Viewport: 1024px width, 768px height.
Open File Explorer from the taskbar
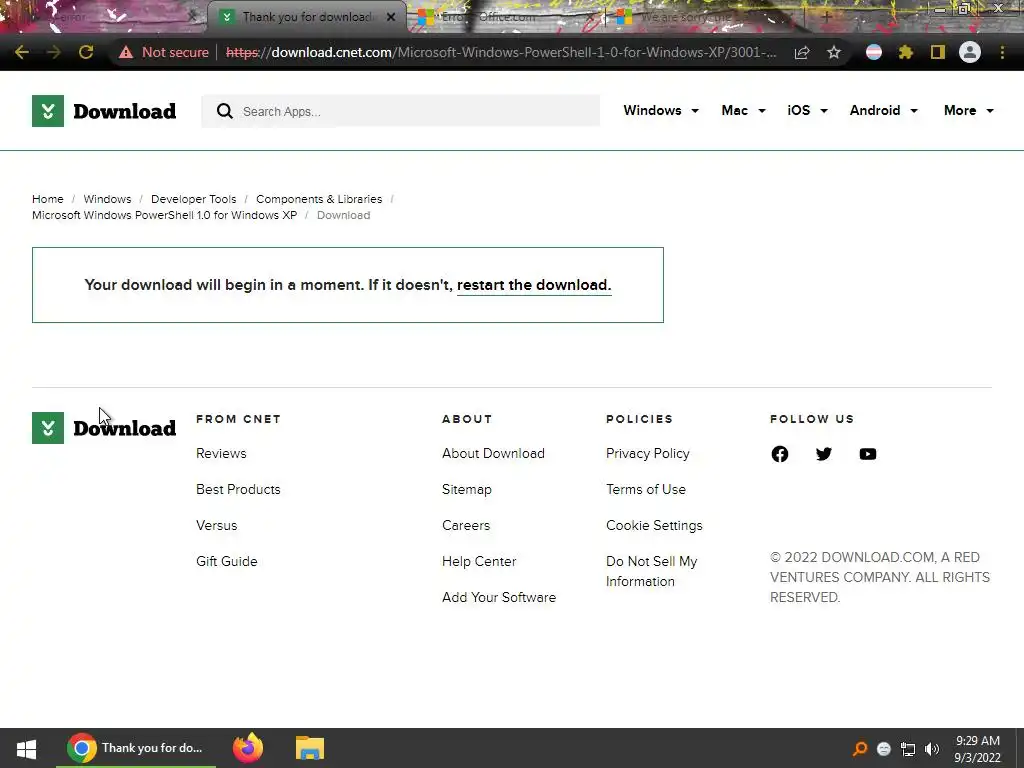(310, 748)
